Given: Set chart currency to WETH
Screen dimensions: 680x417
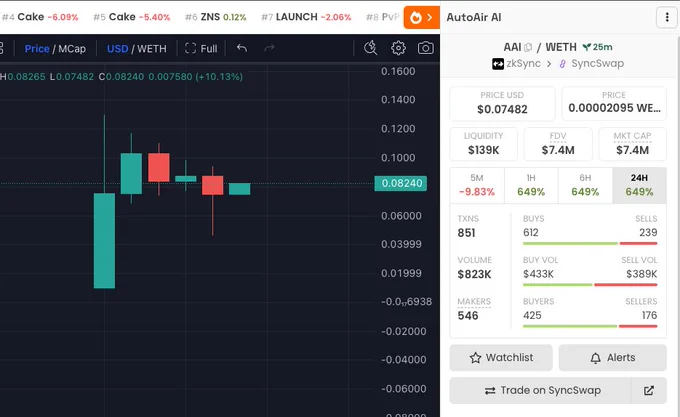Looking at the screenshot, I should point(152,49).
